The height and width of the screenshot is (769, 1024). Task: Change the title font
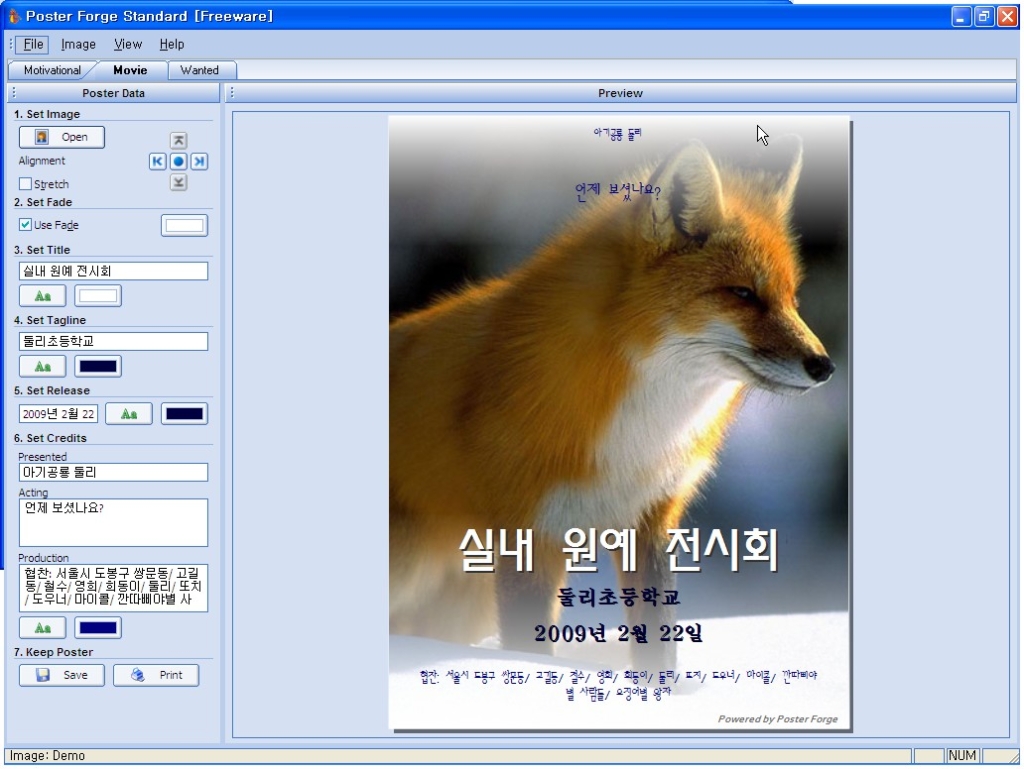click(42, 296)
